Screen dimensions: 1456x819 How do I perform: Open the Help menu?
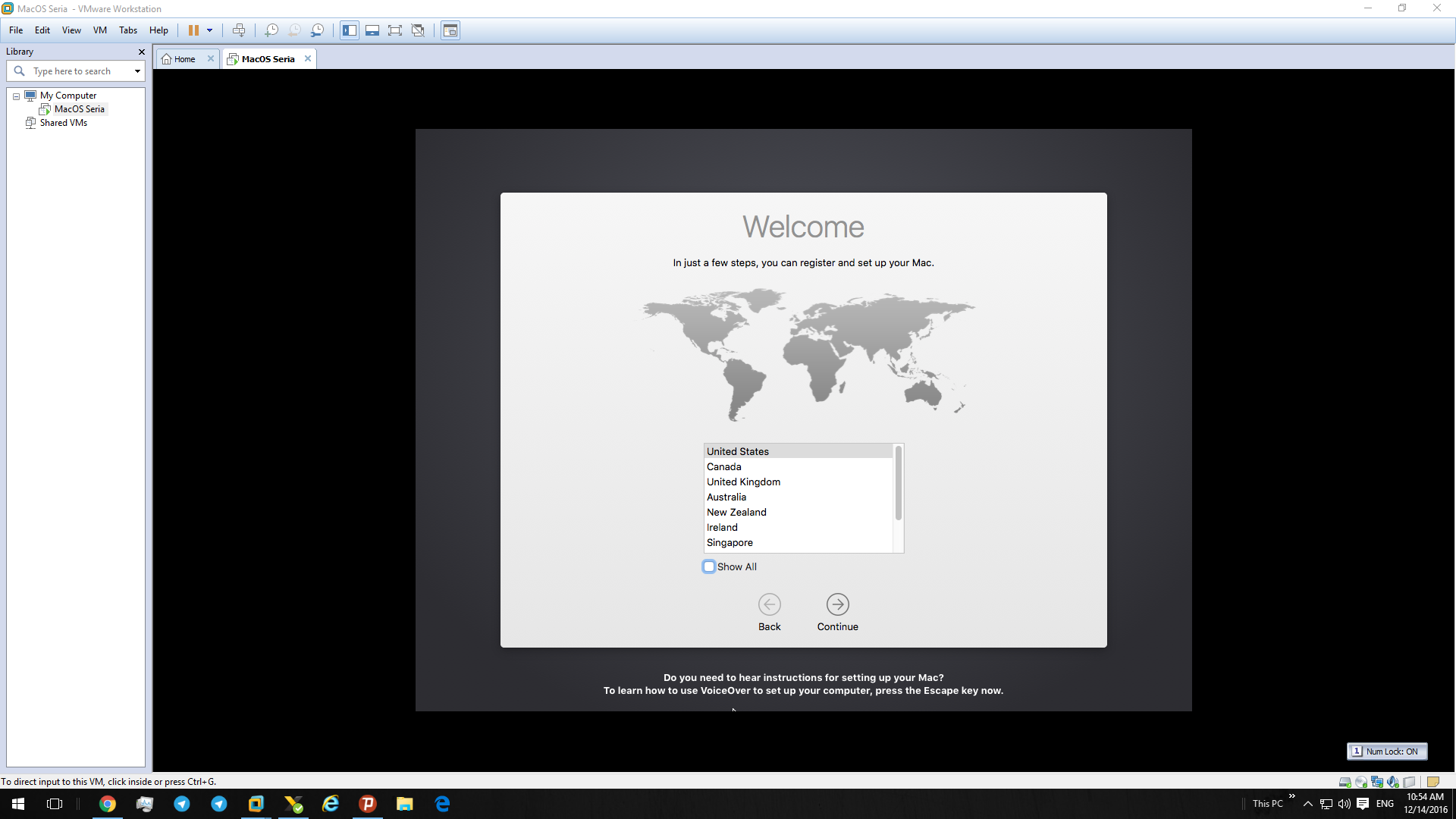tap(158, 30)
